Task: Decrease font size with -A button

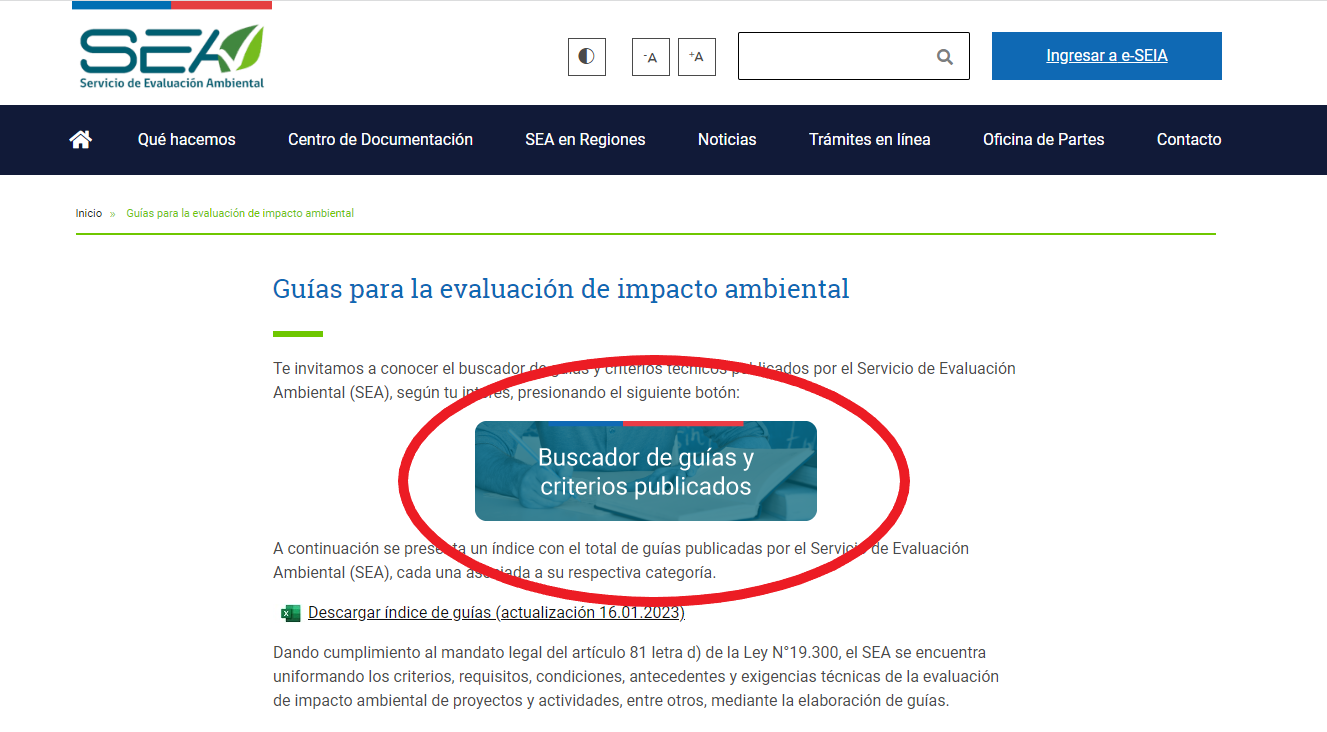Action: (651, 57)
